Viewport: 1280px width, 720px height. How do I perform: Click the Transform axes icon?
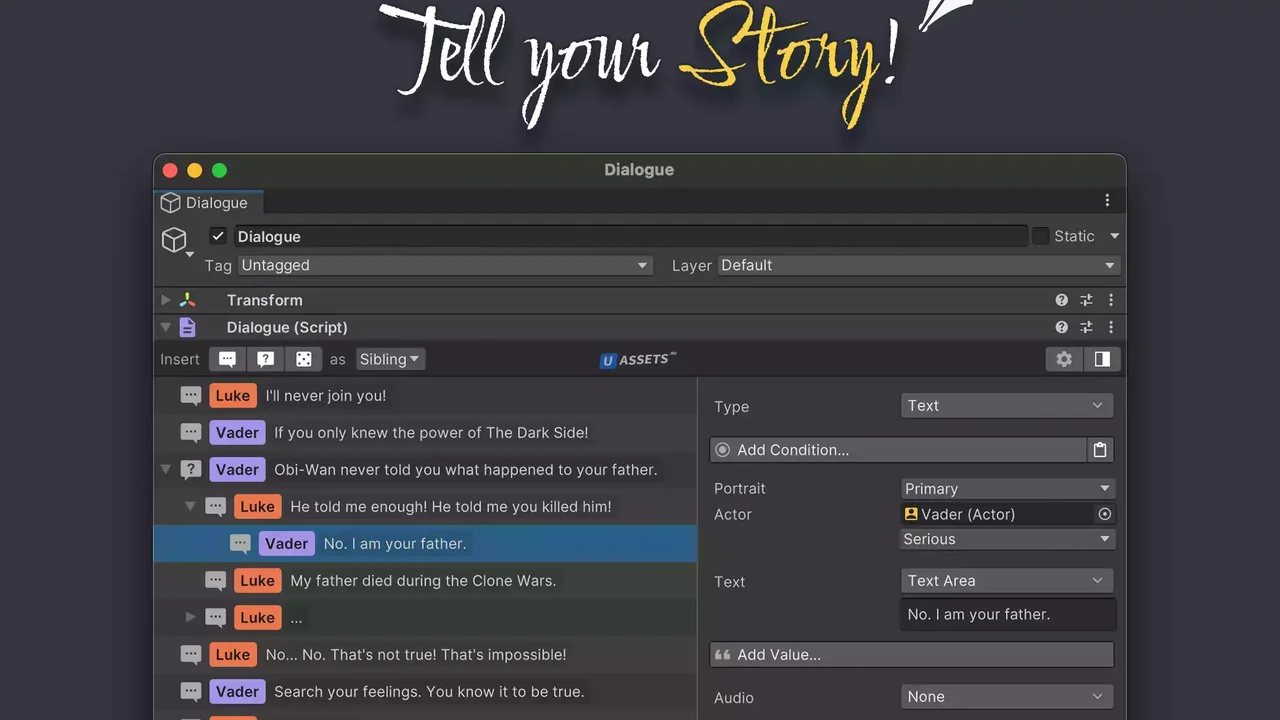coord(187,300)
